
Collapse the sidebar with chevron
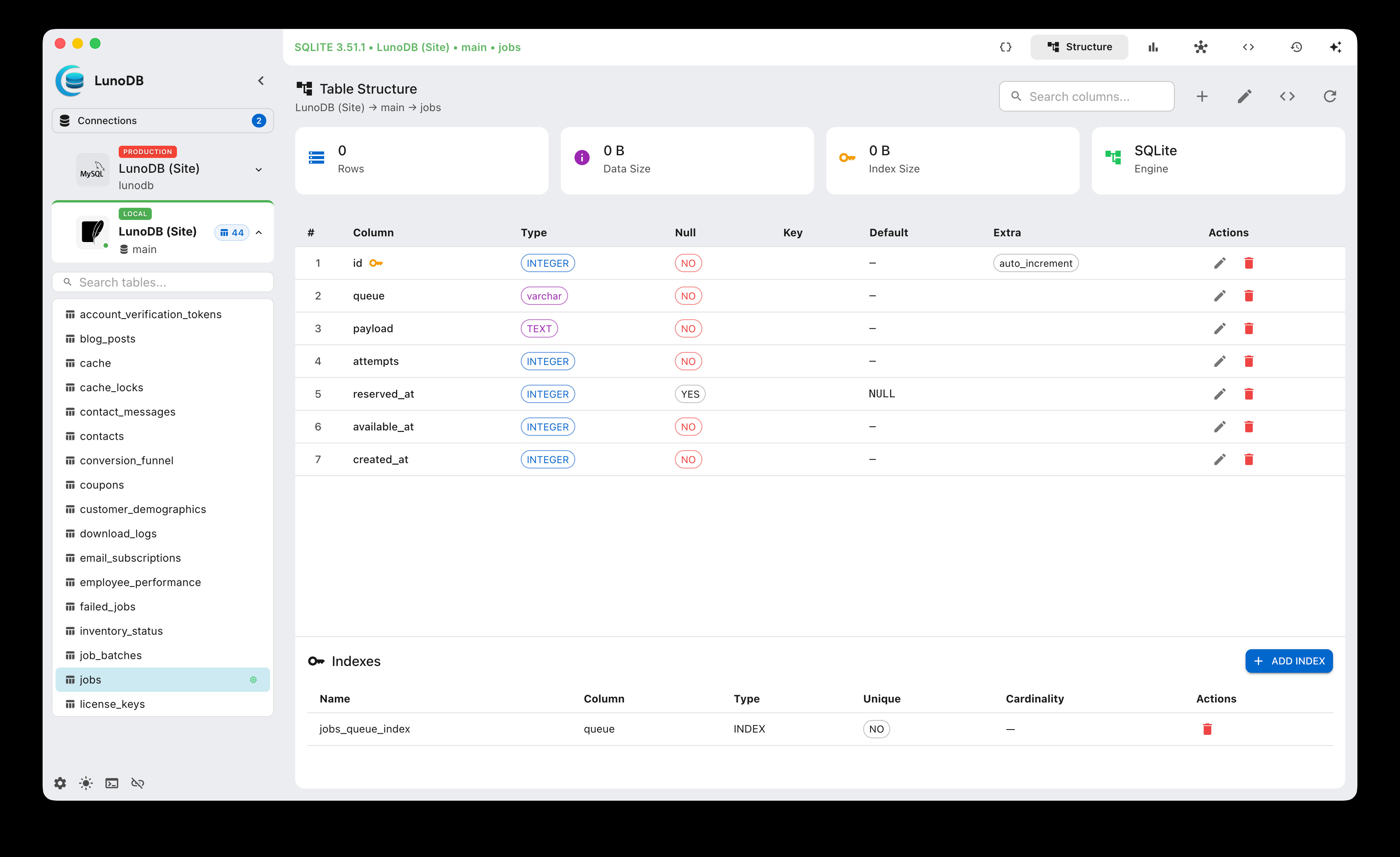(x=261, y=81)
